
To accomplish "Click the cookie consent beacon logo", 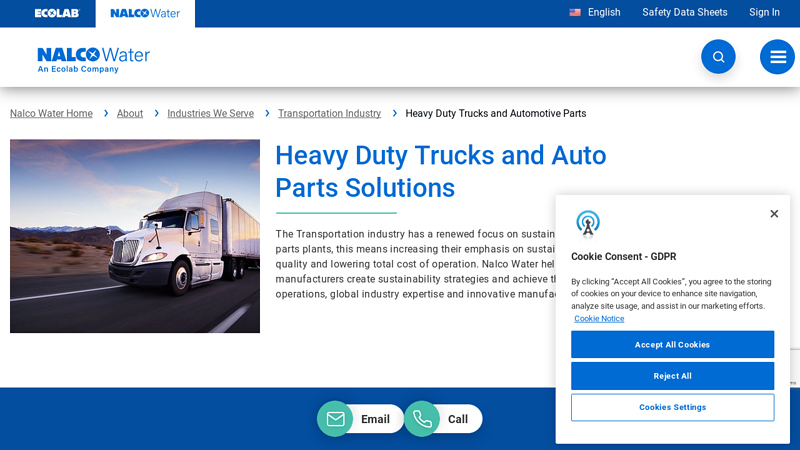I will coord(588,223).
